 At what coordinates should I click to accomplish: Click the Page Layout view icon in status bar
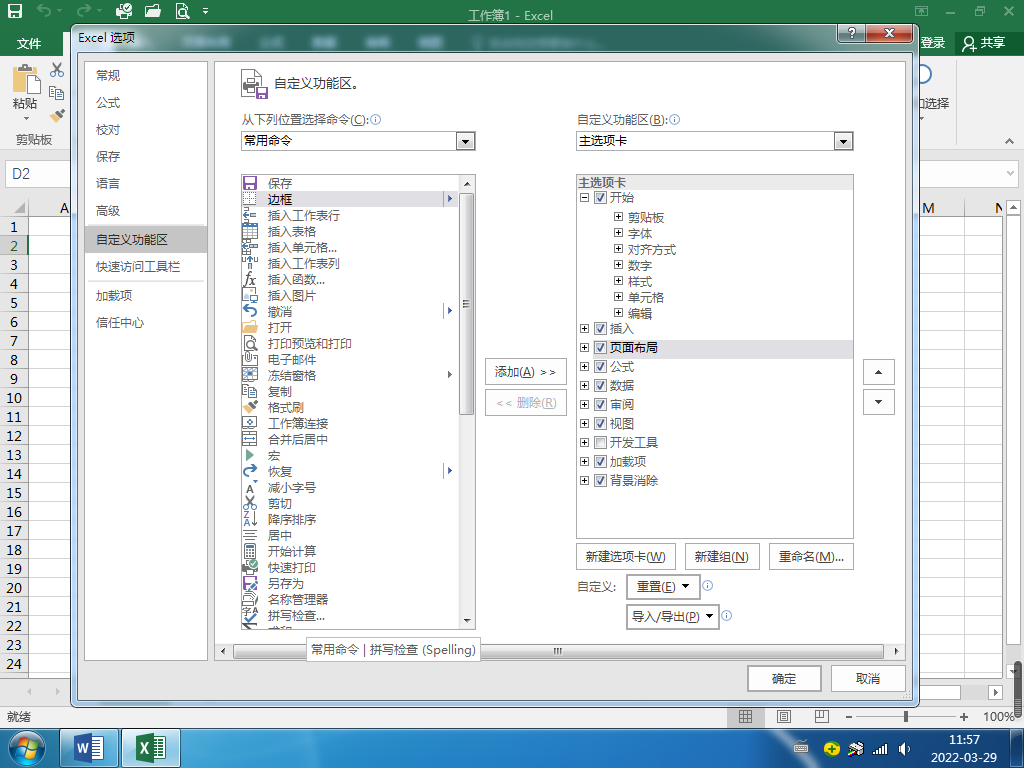pyautogui.click(x=784, y=716)
